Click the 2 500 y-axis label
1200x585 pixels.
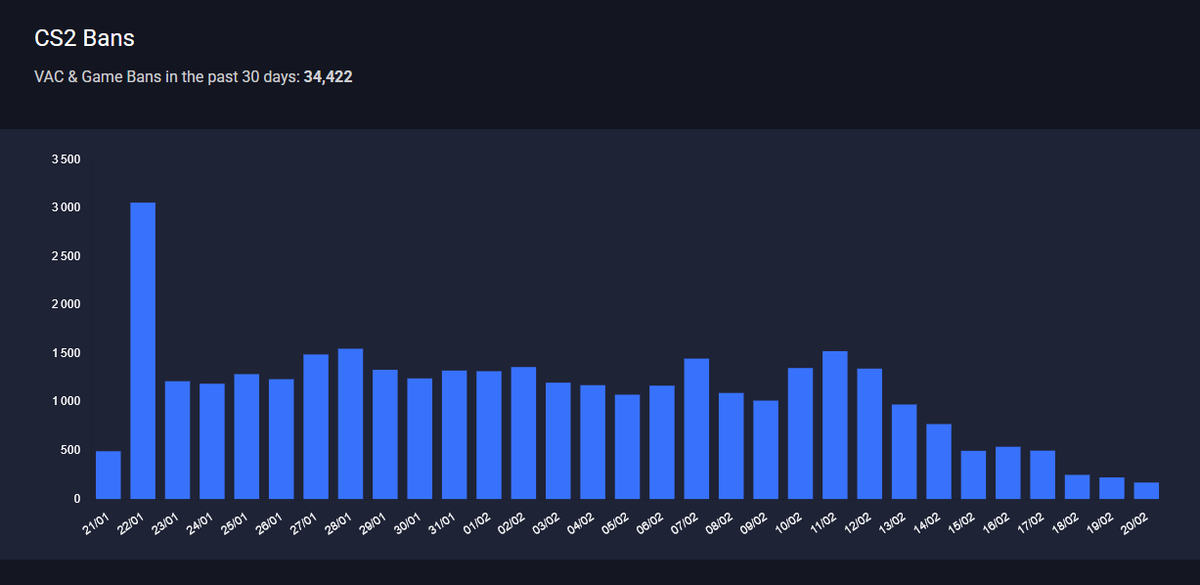[66, 256]
